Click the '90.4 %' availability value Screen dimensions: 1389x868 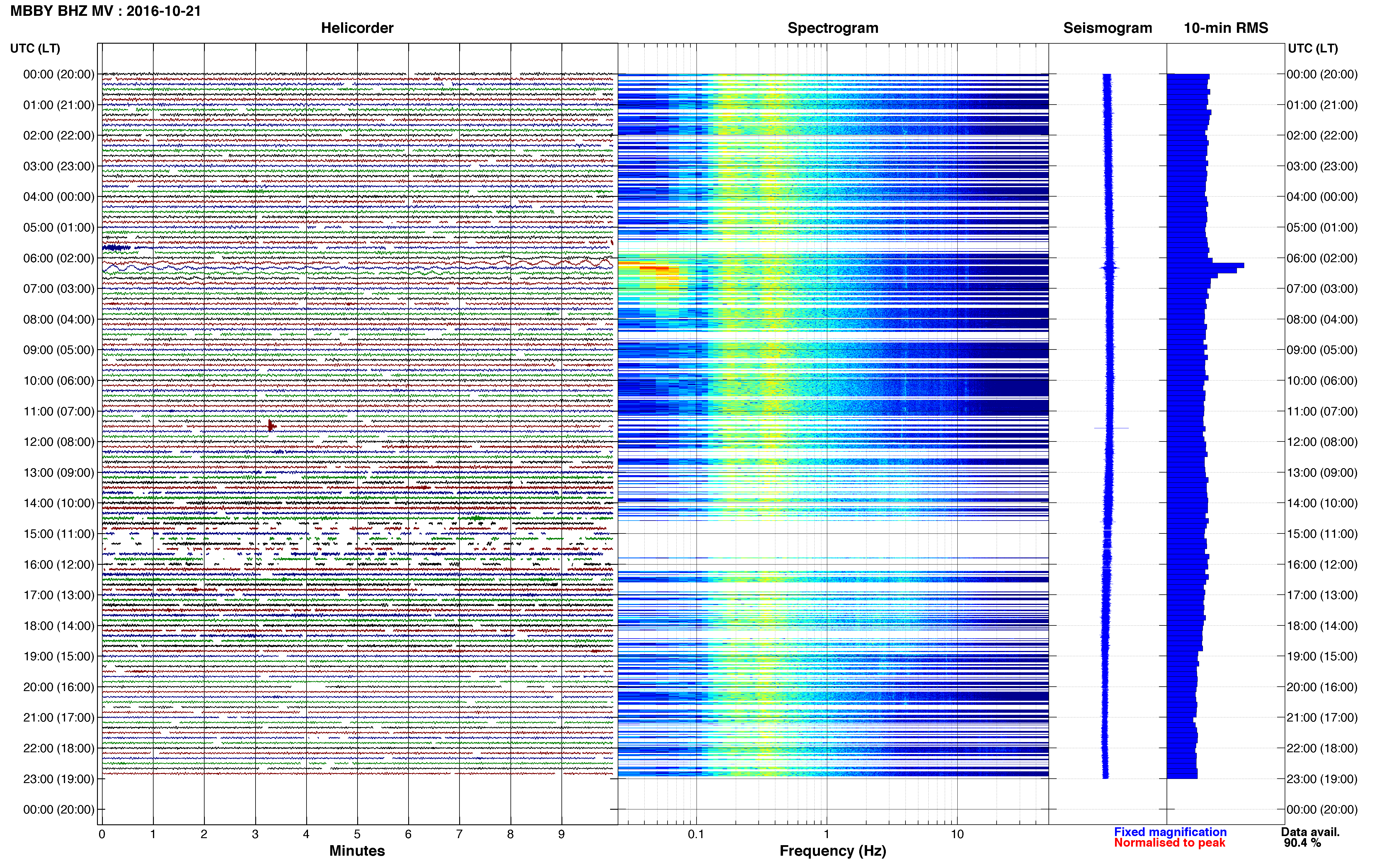[x=1302, y=843]
